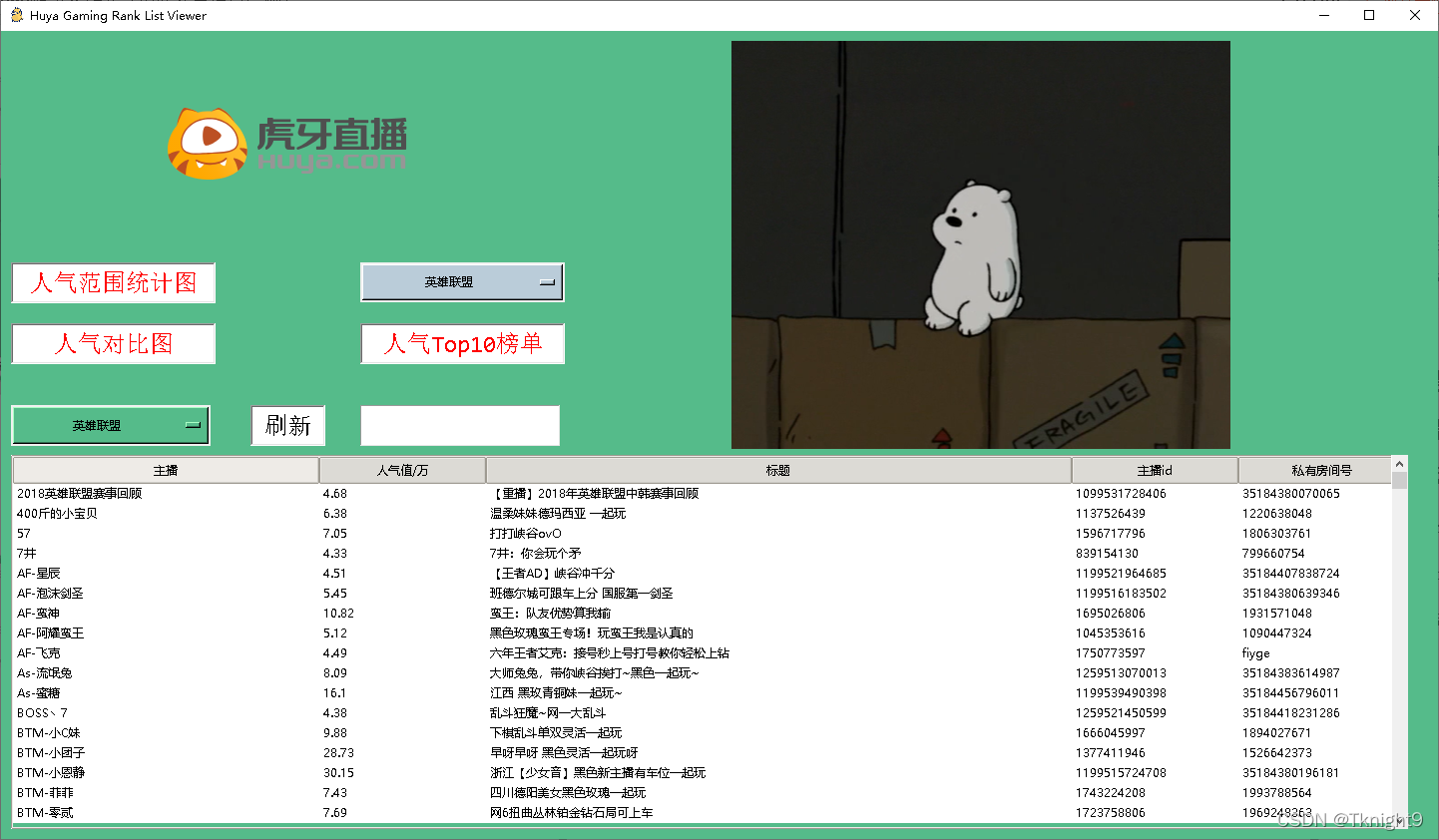The height and width of the screenshot is (840, 1439).
Task: Select row AF-泡沫剑圣
Action: point(702,593)
